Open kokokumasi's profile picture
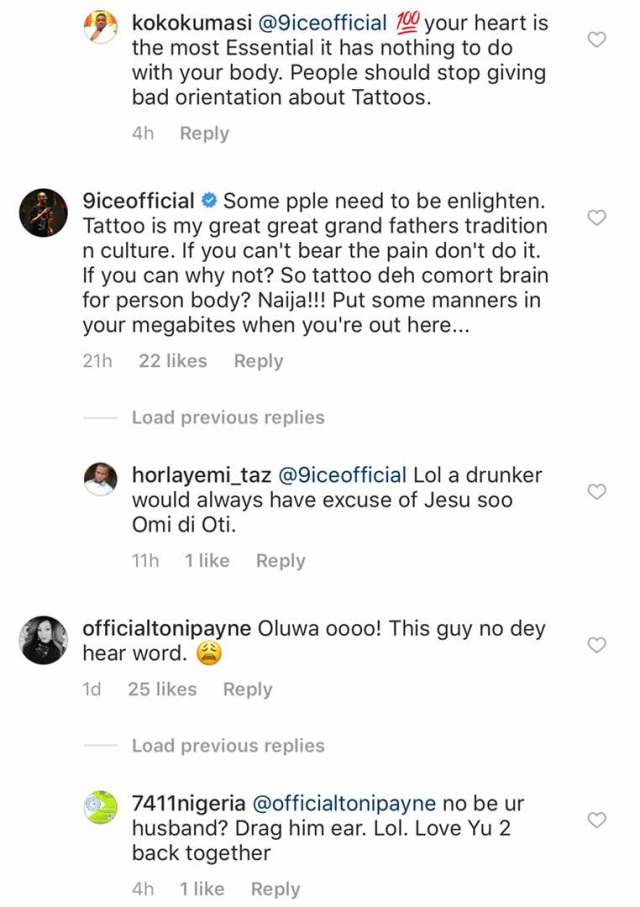Screen dimensions: 640x907 (100, 26)
